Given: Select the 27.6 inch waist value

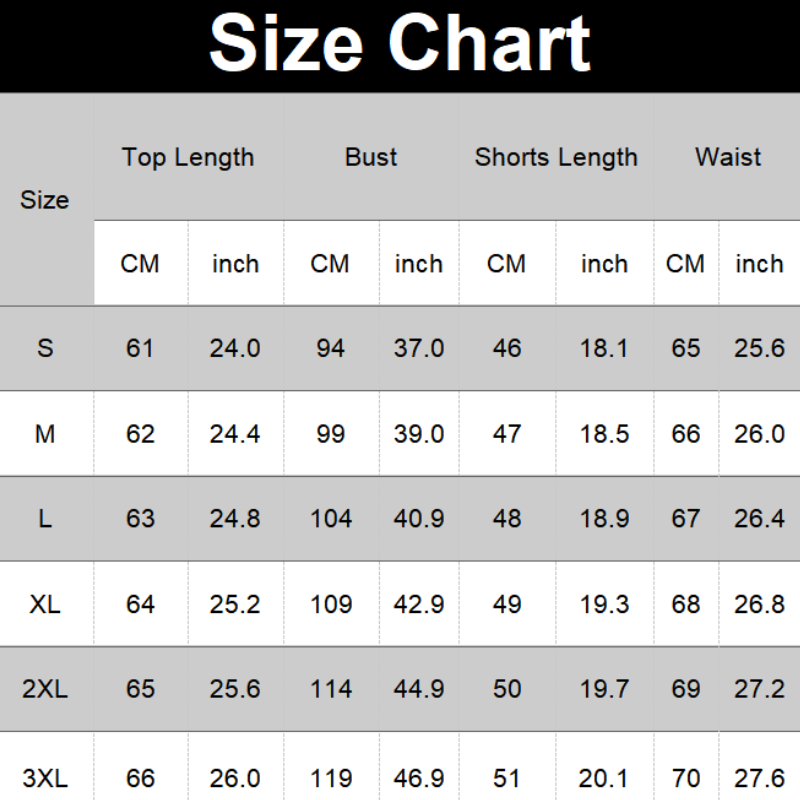Looking at the screenshot, I should [759, 777].
